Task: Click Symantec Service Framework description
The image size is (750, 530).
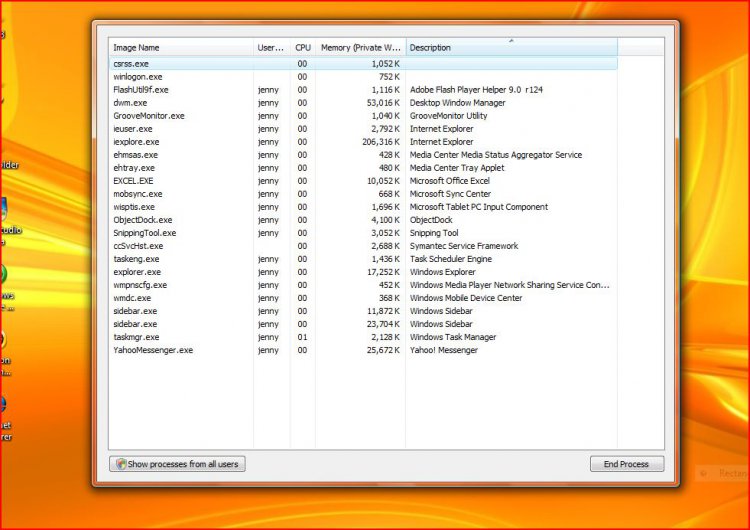Action: point(463,246)
